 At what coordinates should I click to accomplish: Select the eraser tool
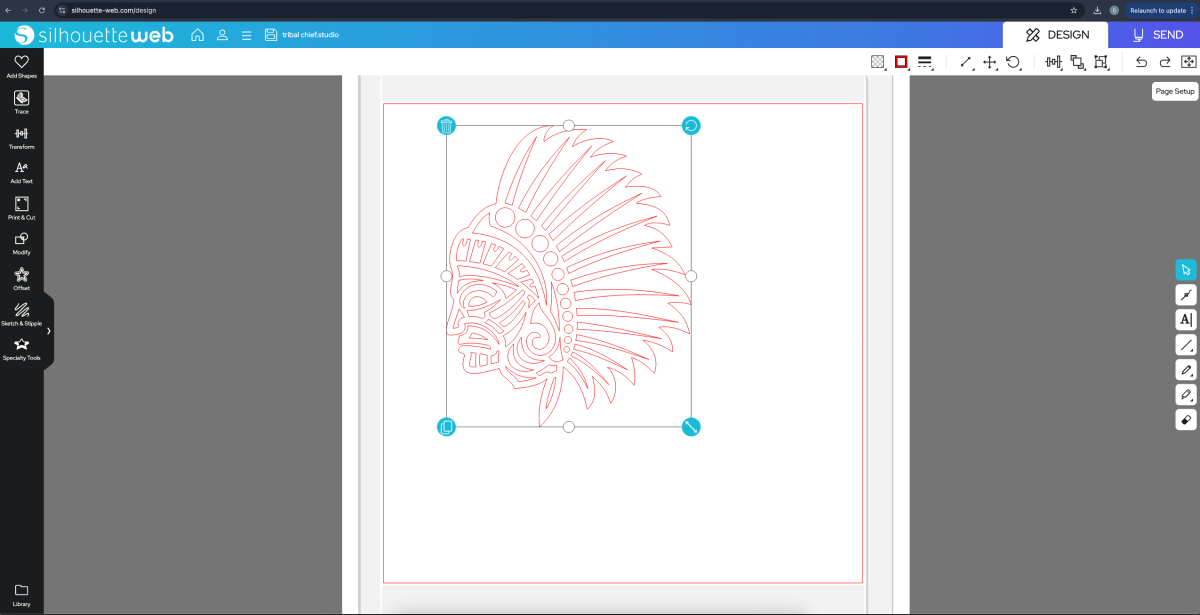(1186, 420)
